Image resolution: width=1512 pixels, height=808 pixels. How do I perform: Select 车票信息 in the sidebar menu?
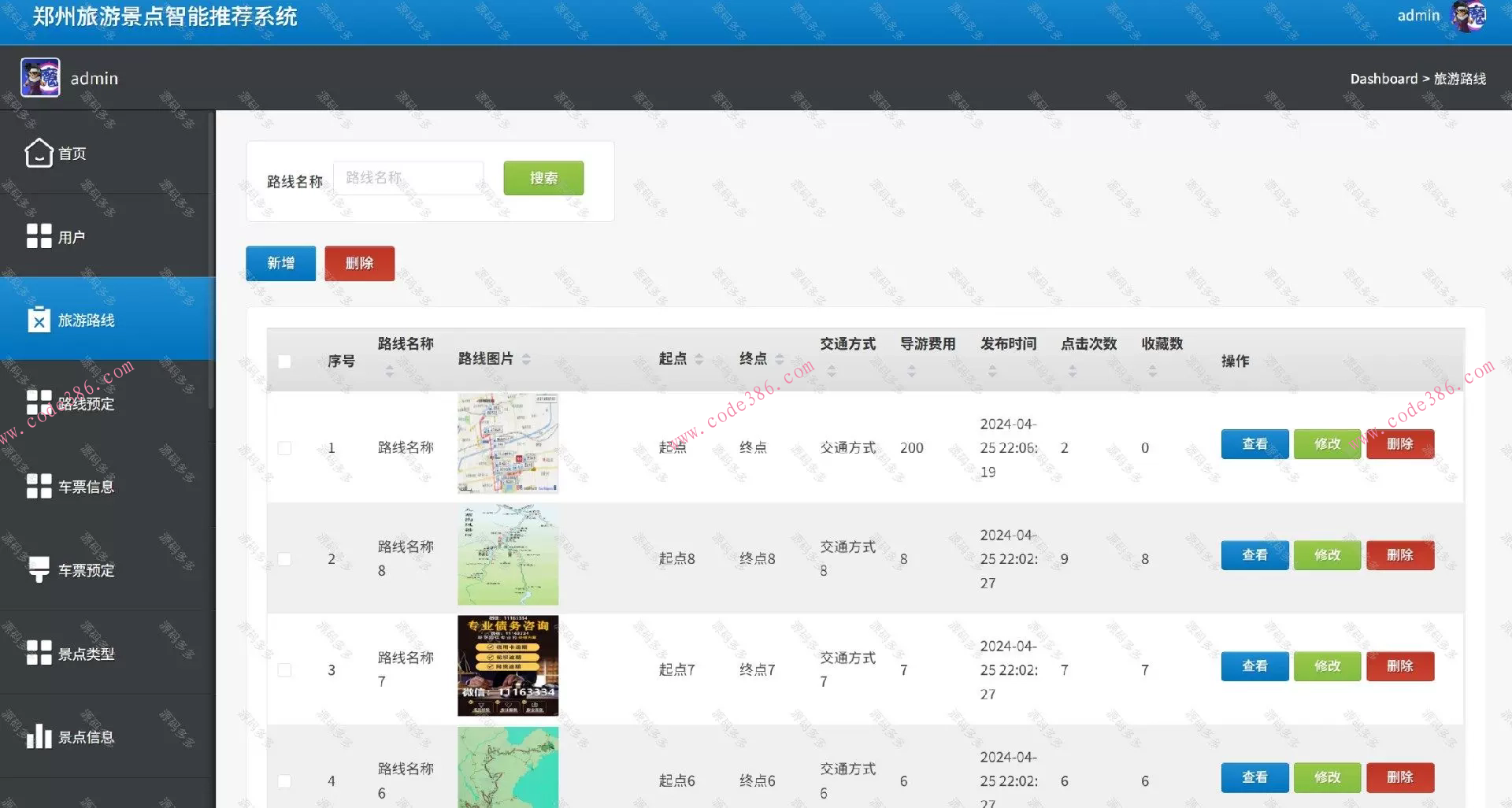83,486
